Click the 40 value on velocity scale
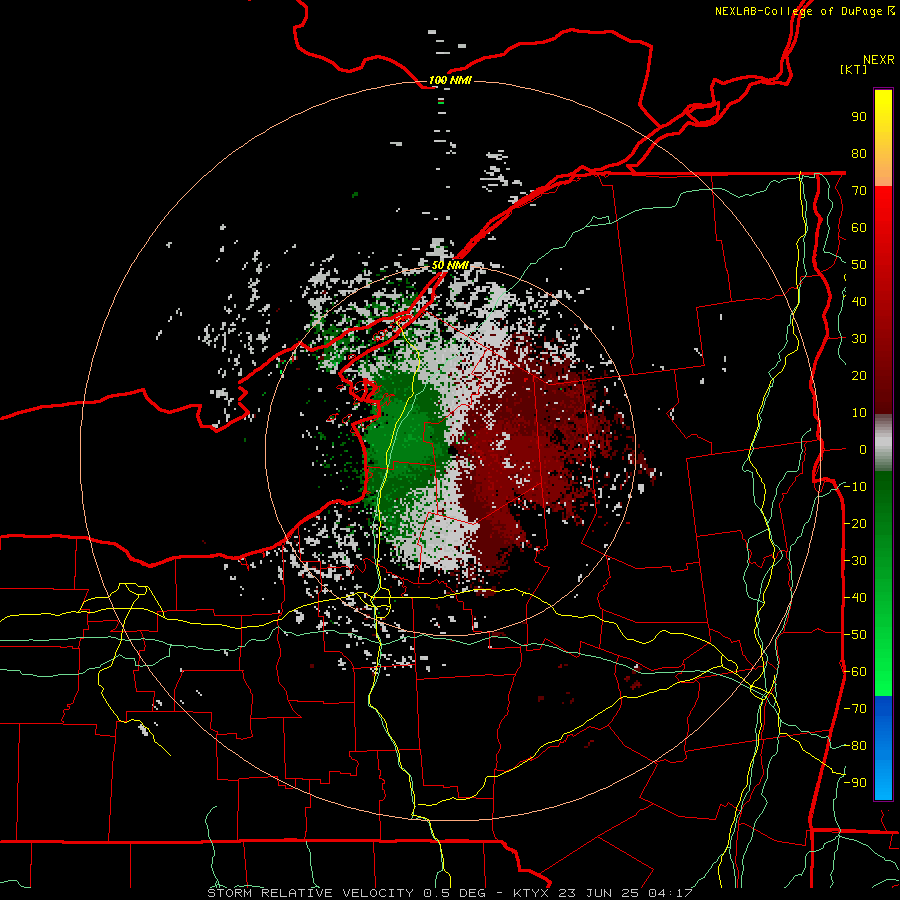900x900 pixels. coord(859,301)
